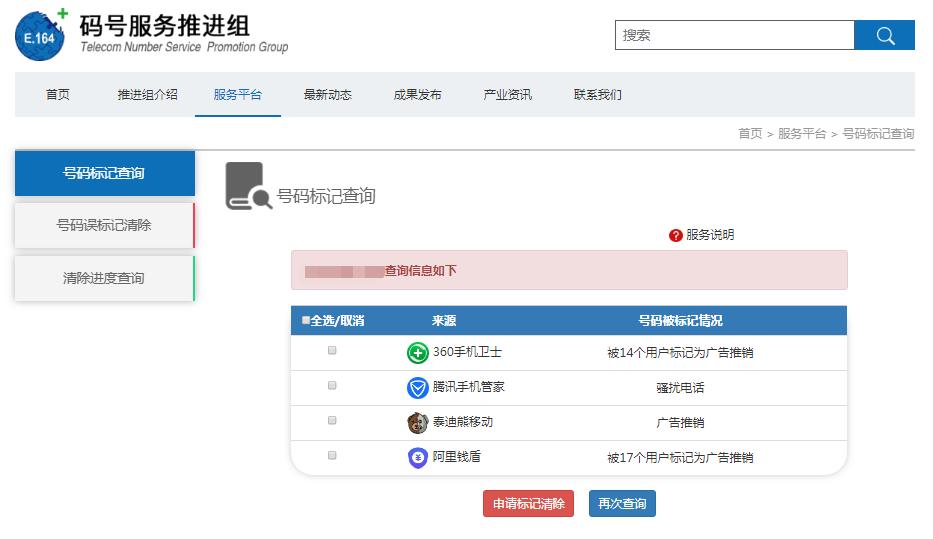
Task: Click the blue 再次查询 button
Action: (622, 504)
